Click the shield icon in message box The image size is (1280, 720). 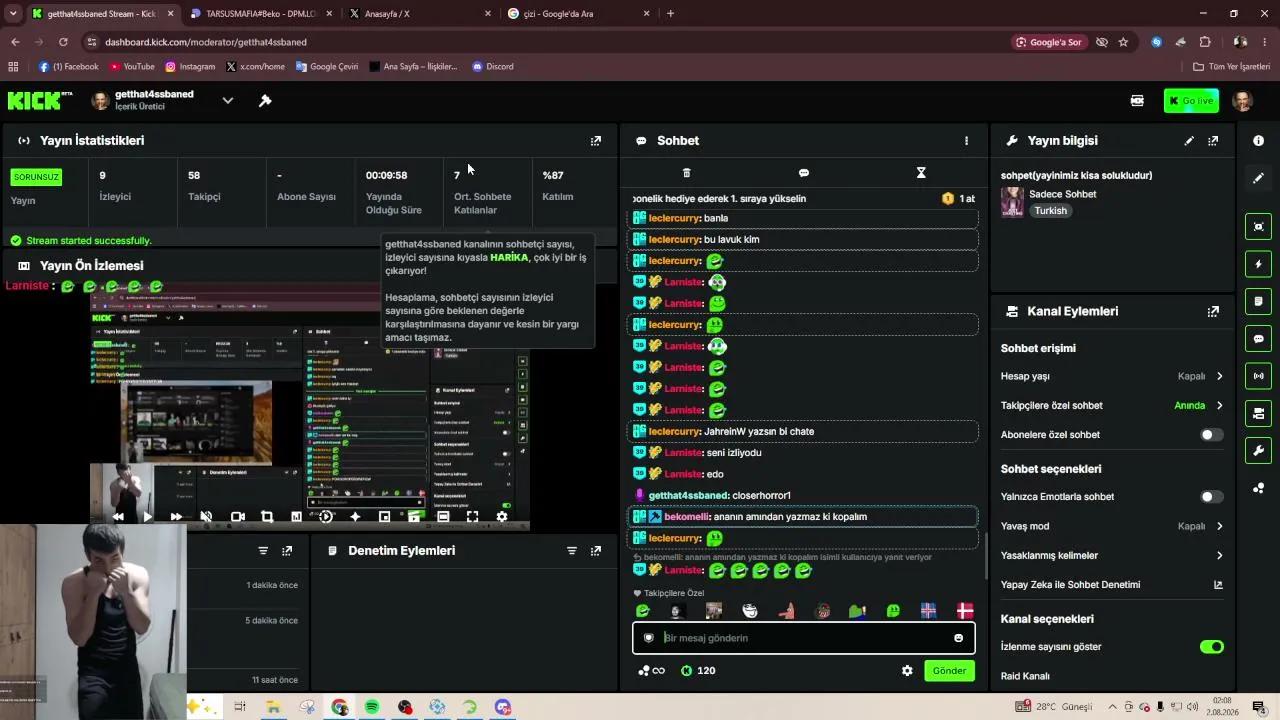[648, 638]
